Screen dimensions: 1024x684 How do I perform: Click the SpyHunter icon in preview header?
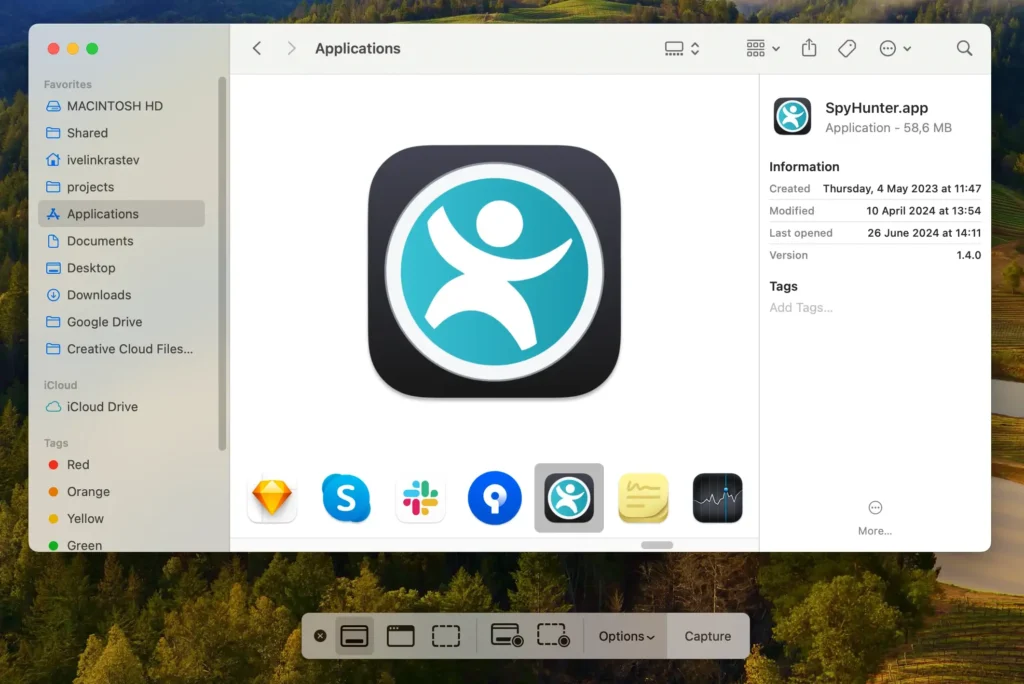792,116
